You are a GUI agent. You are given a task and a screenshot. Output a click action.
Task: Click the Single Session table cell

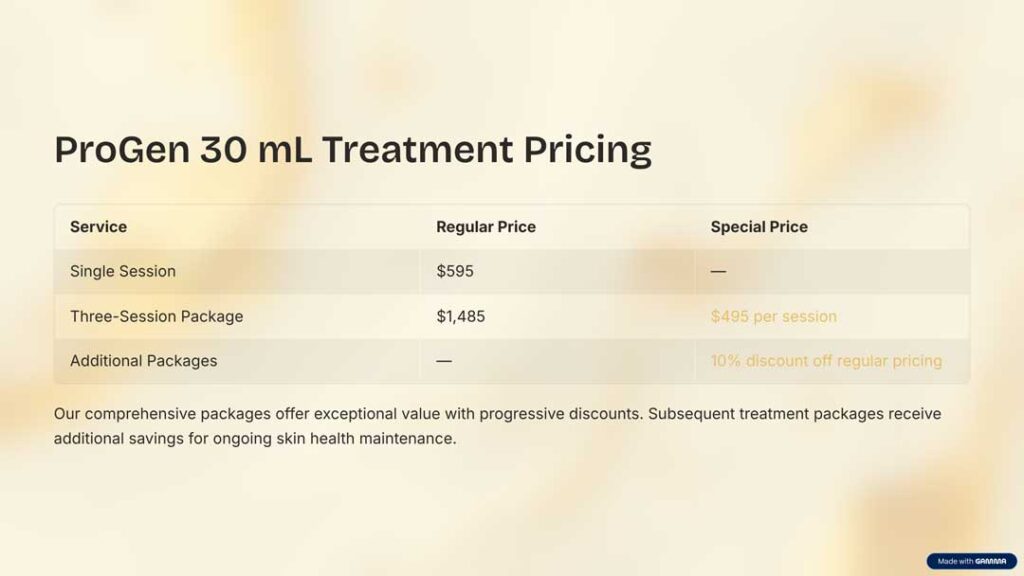(x=122, y=271)
